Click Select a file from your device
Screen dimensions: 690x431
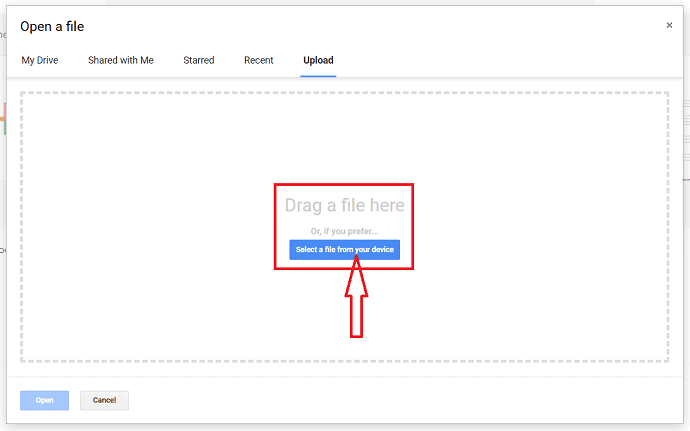pos(345,250)
